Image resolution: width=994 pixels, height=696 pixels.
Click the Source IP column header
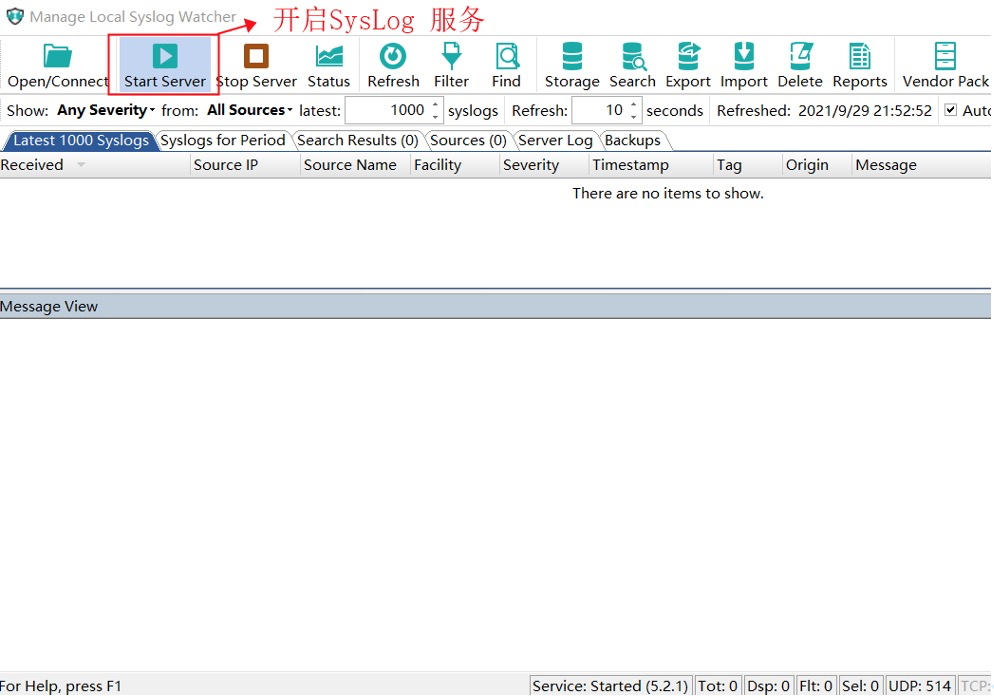pyautogui.click(x=245, y=165)
